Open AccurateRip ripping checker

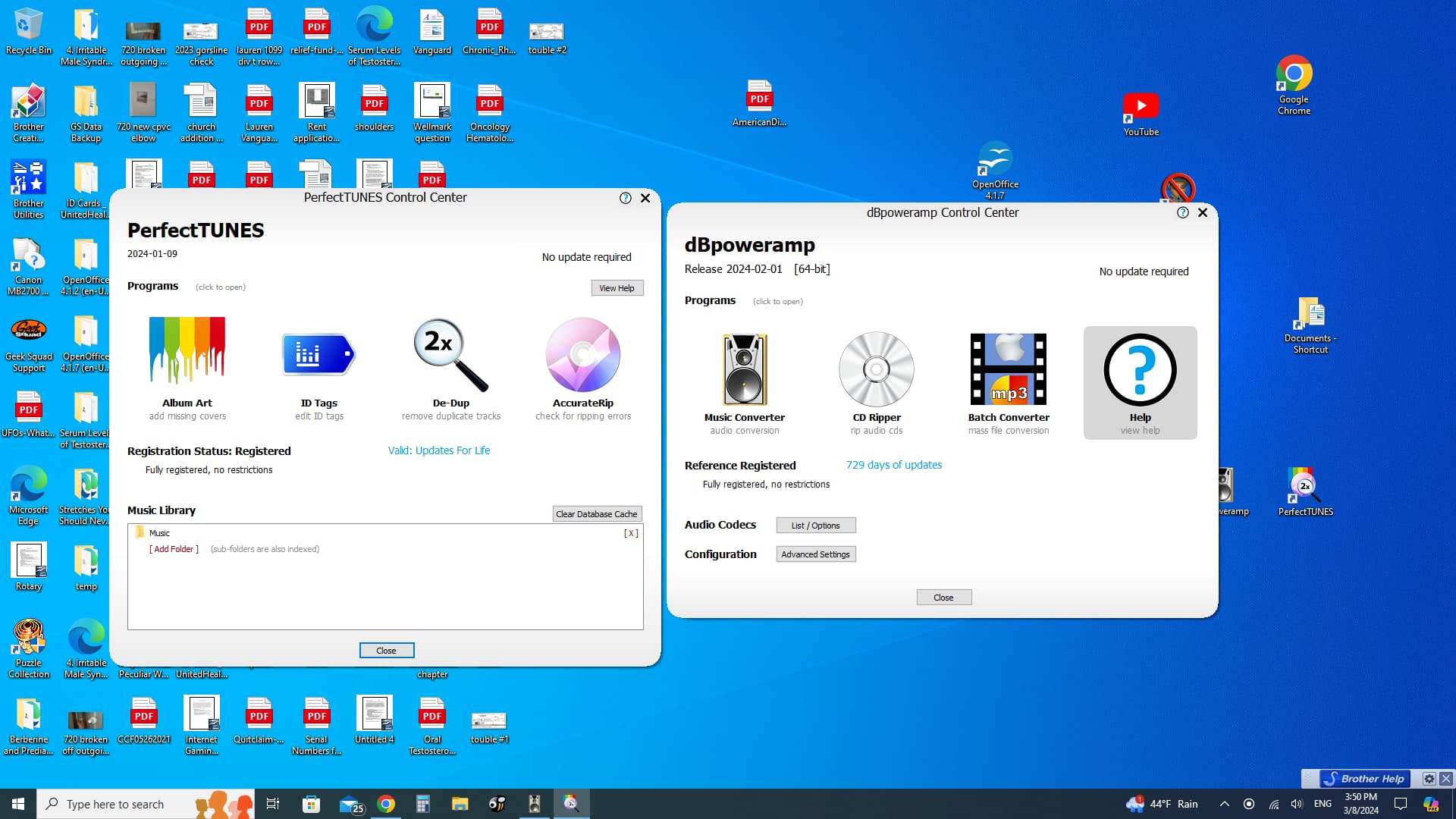[583, 368]
